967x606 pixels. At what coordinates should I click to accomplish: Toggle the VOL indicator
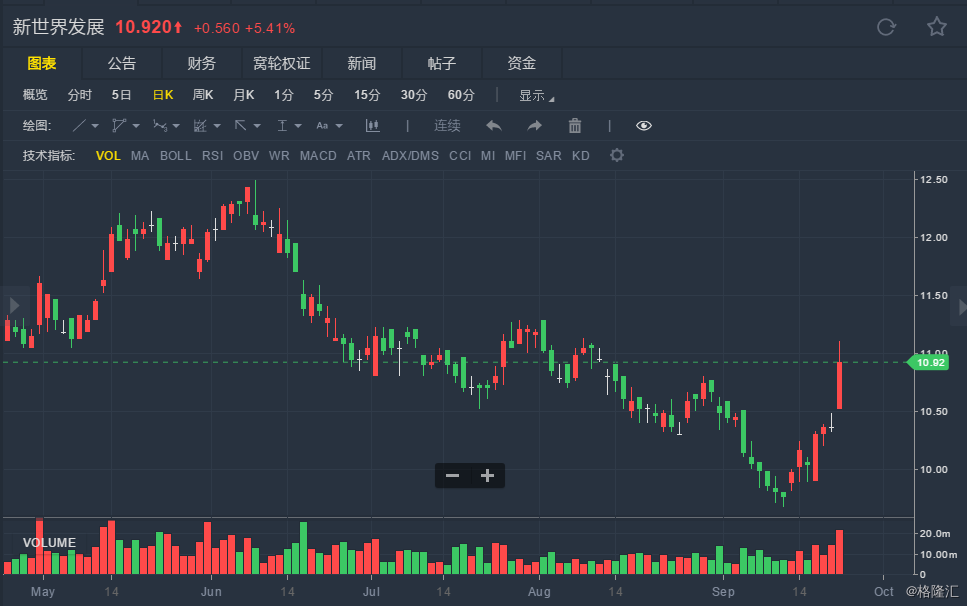pyautogui.click(x=108, y=156)
